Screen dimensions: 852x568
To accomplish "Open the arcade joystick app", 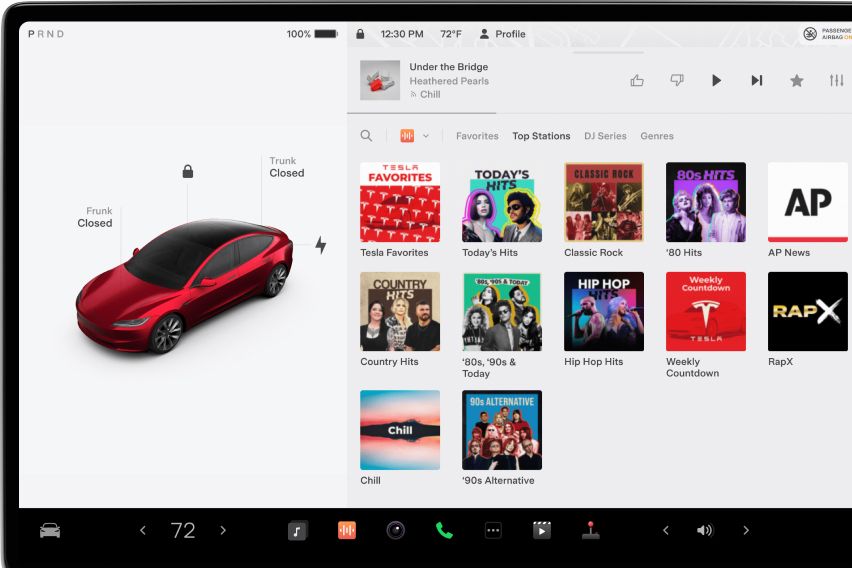I will click(591, 531).
